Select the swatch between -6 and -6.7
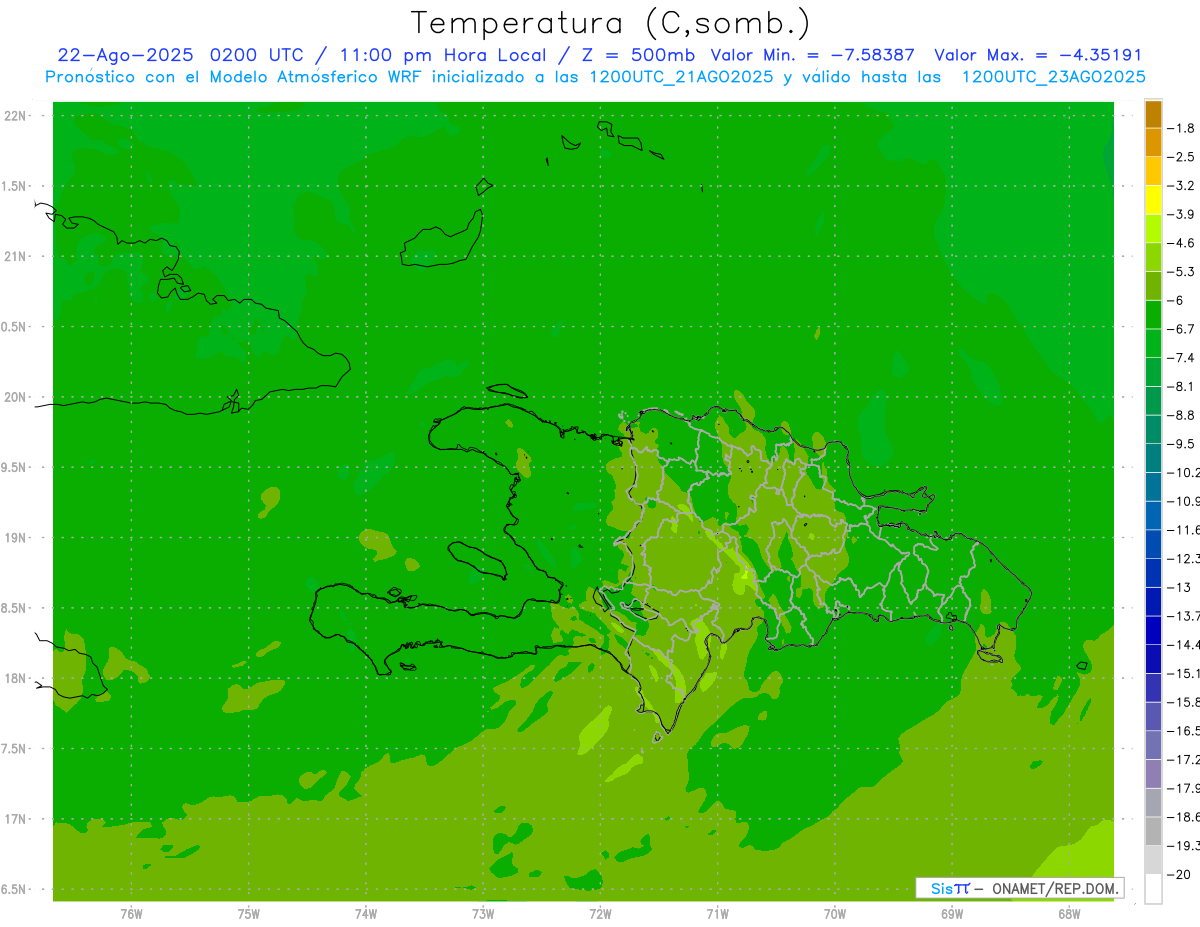Viewport: 1200px width, 927px height. tap(1153, 315)
